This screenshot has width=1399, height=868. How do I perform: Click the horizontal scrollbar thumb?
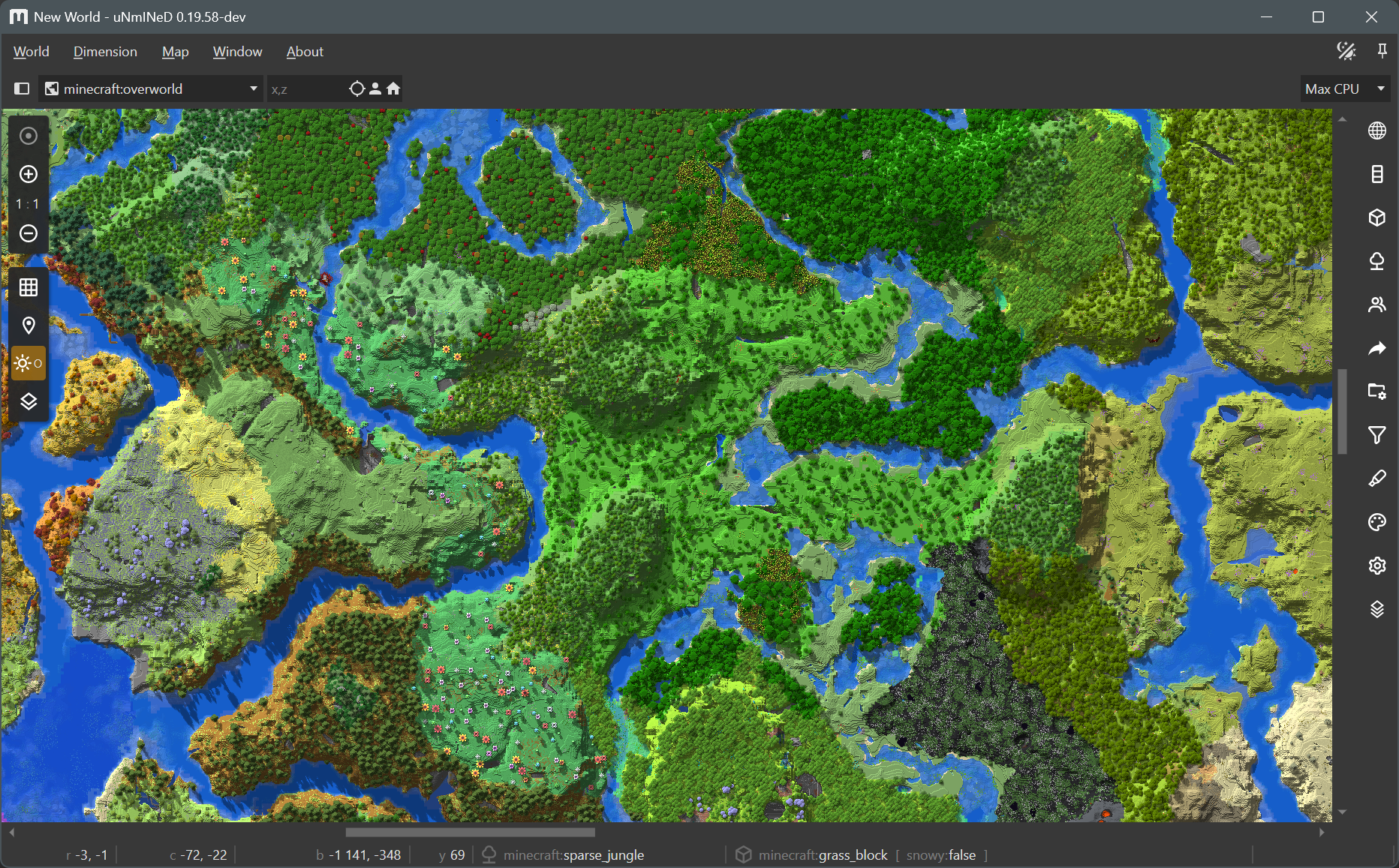[x=470, y=832]
